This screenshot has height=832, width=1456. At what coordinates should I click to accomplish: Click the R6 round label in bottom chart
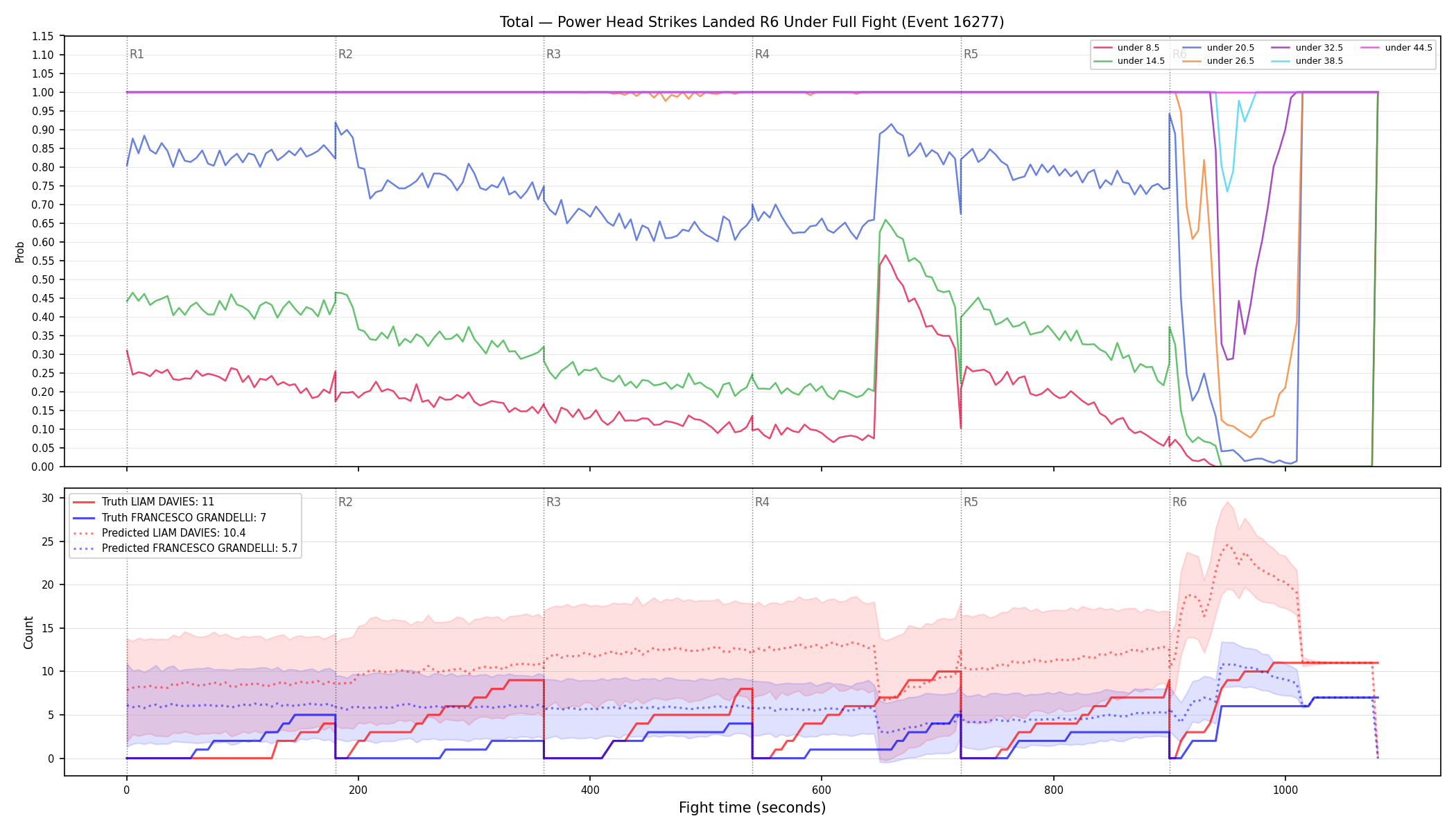[x=1179, y=502]
